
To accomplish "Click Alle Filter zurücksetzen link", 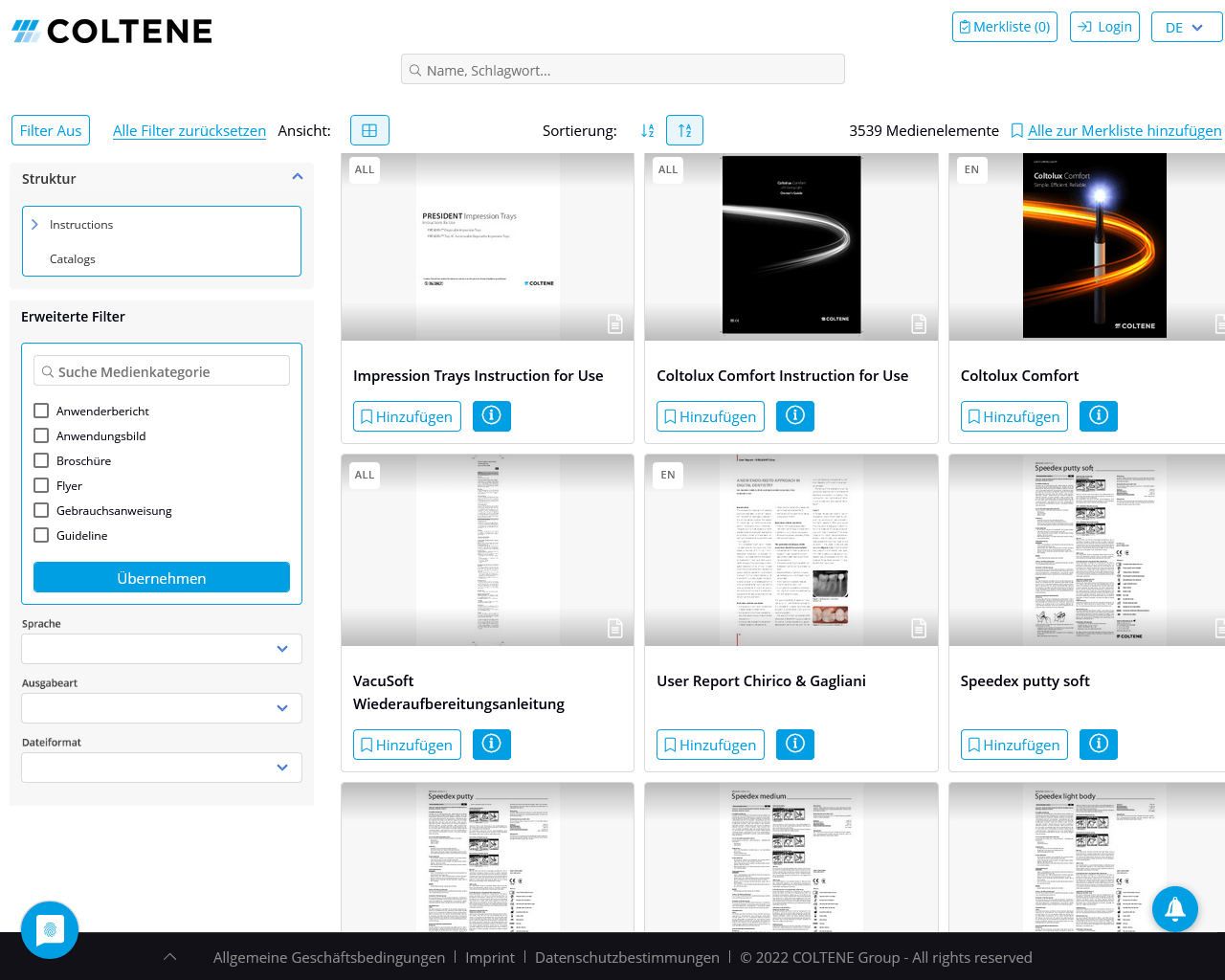I will [x=189, y=130].
